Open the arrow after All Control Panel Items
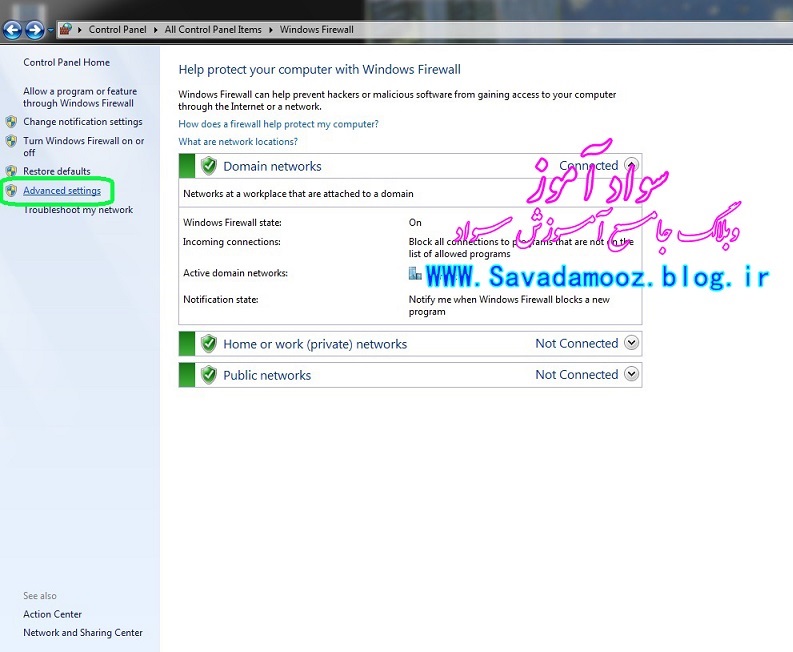Screen dimensions: 793x652 coord(271,30)
